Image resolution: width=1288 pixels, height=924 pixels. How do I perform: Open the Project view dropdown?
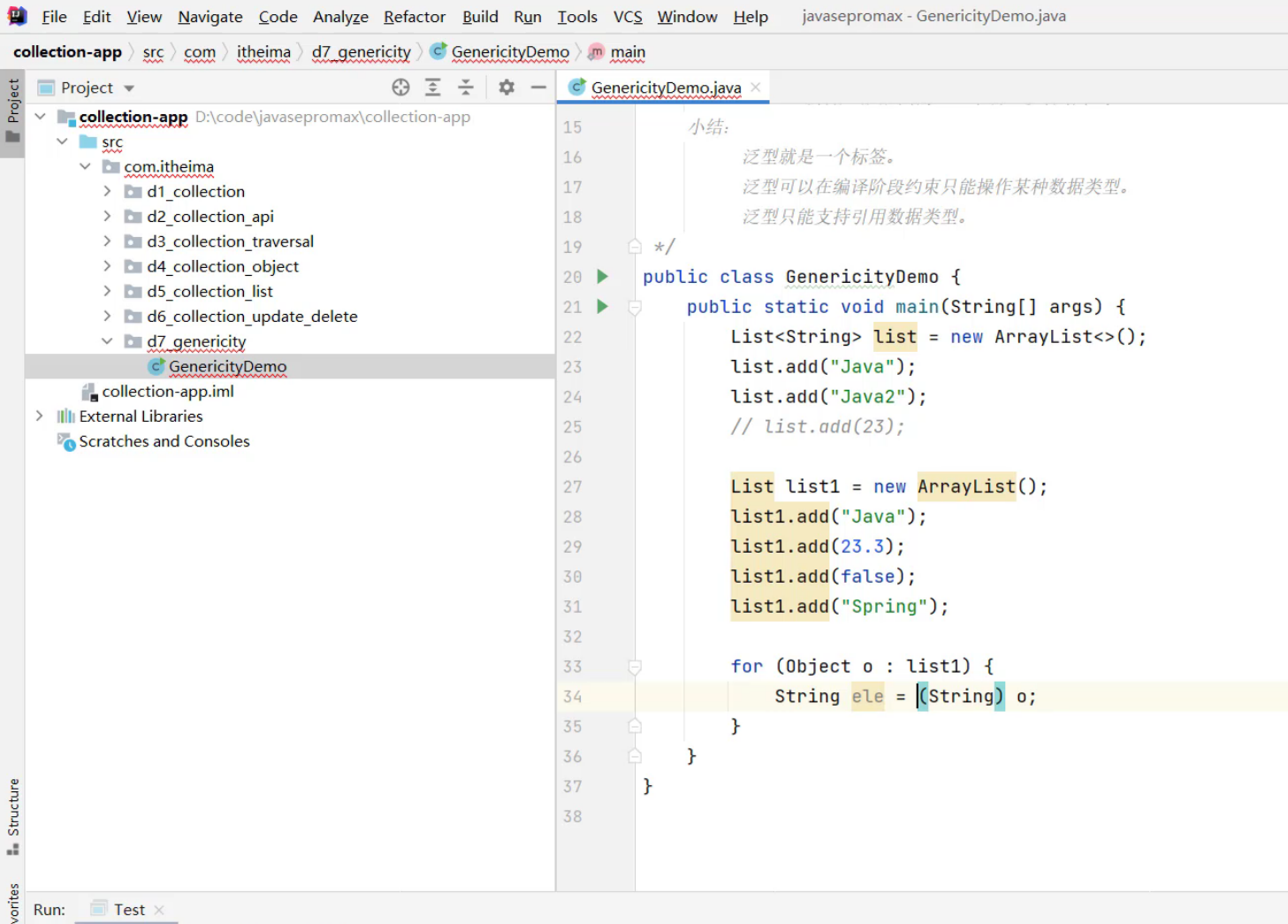129,88
